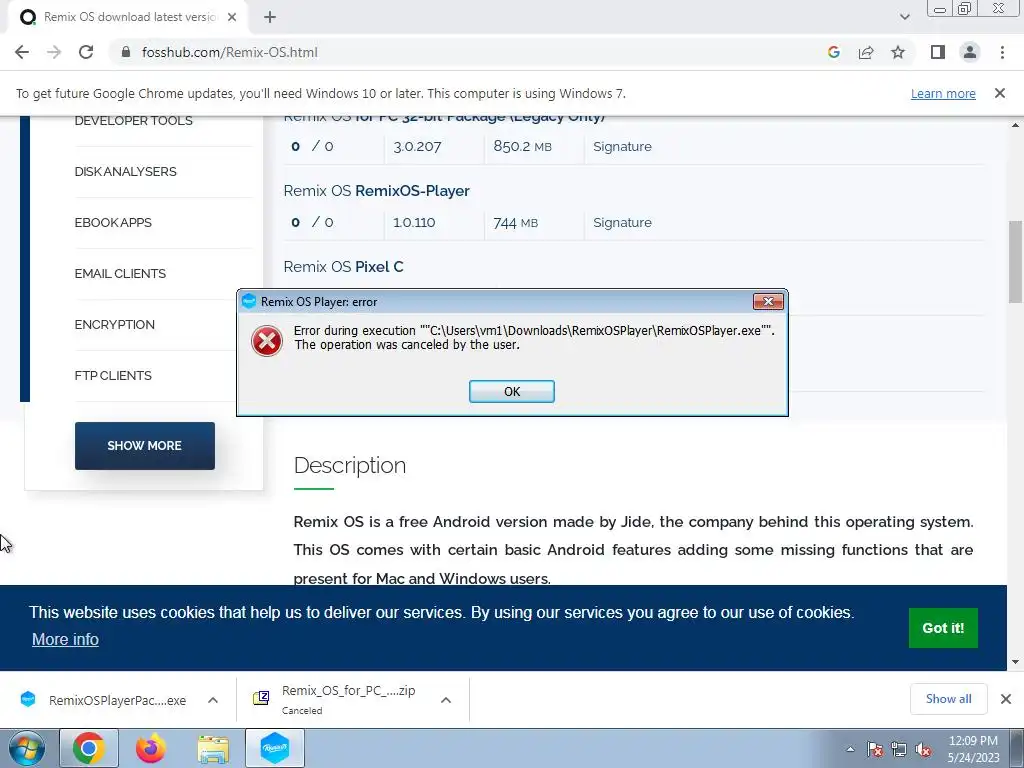
Task: Open the Remix OS RemixOS-Player download link
Action: [376, 191]
